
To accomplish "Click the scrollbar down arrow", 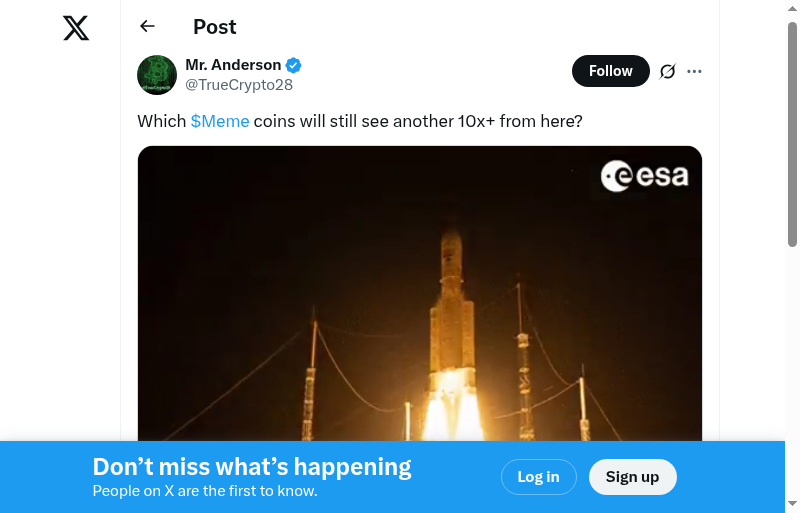I will [792, 503].
